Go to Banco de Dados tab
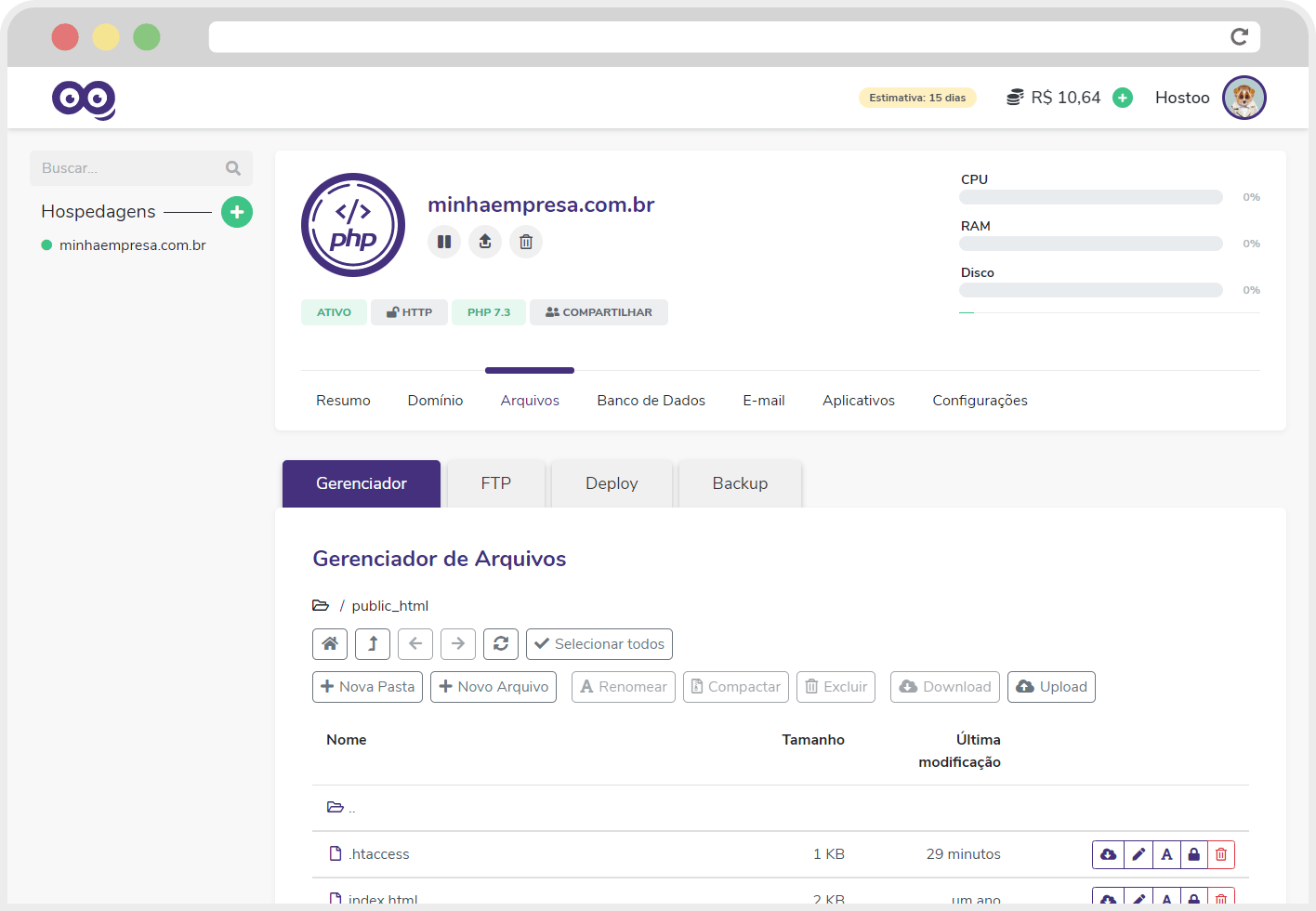This screenshot has height=911, width=1316. [x=651, y=401]
